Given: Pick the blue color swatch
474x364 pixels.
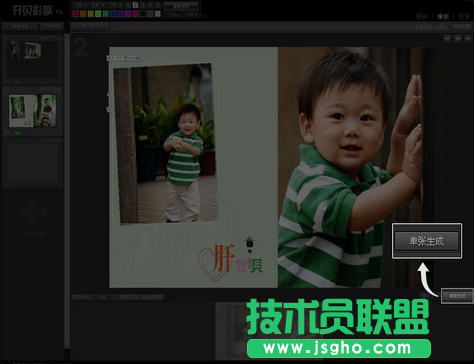Looking at the screenshot, I should (113, 14).
